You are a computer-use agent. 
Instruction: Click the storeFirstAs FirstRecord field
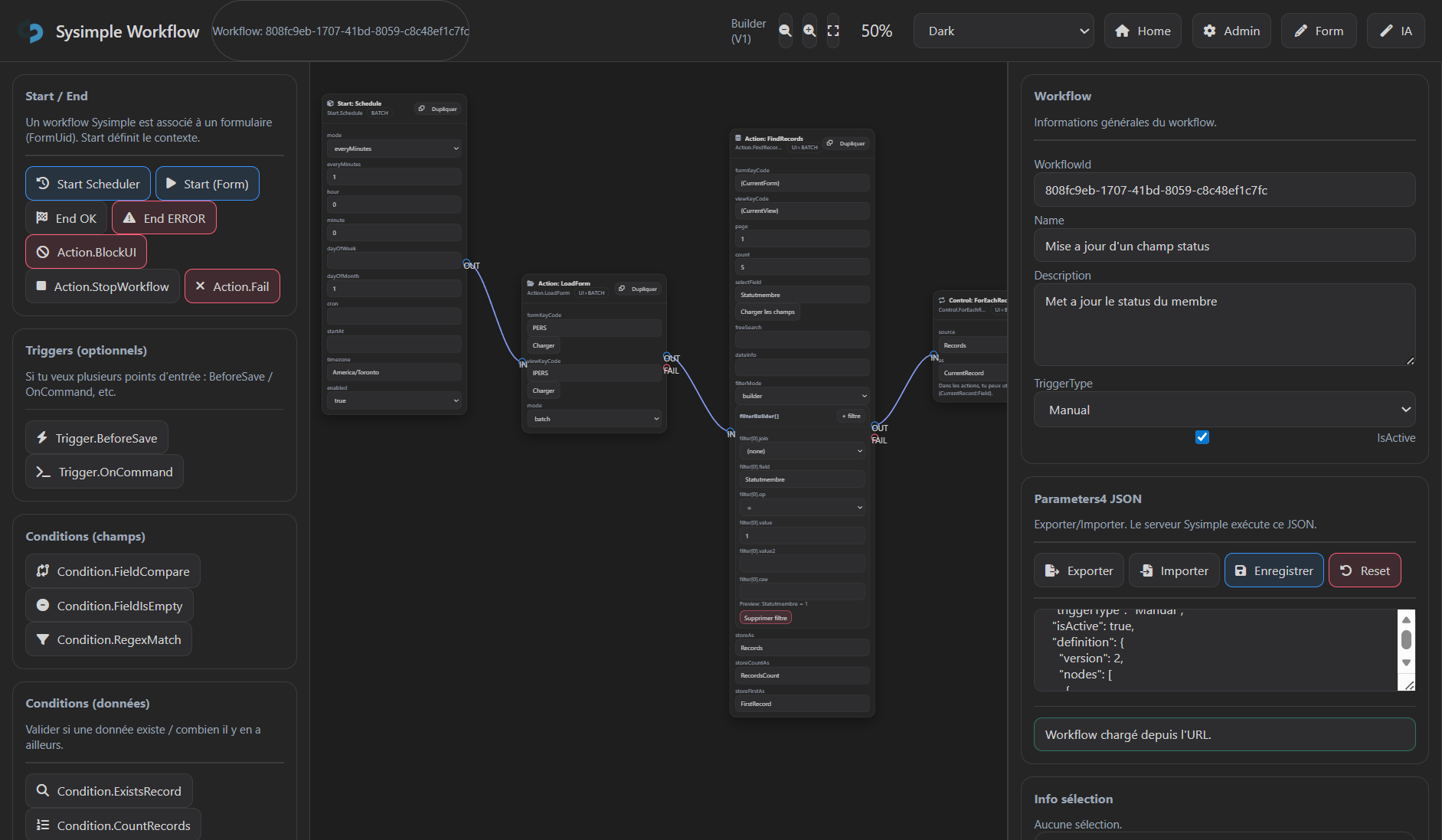pyautogui.click(x=803, y=704)
